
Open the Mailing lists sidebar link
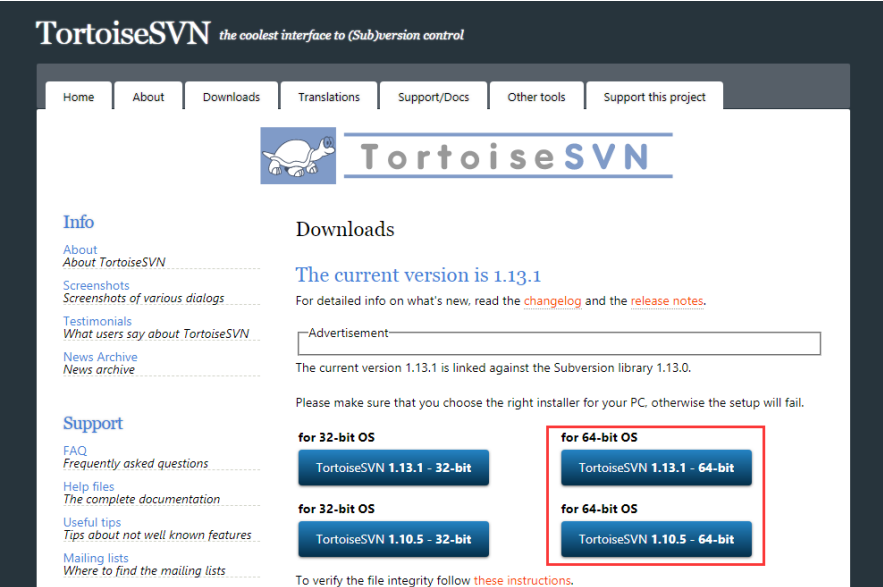pos(96,558)
